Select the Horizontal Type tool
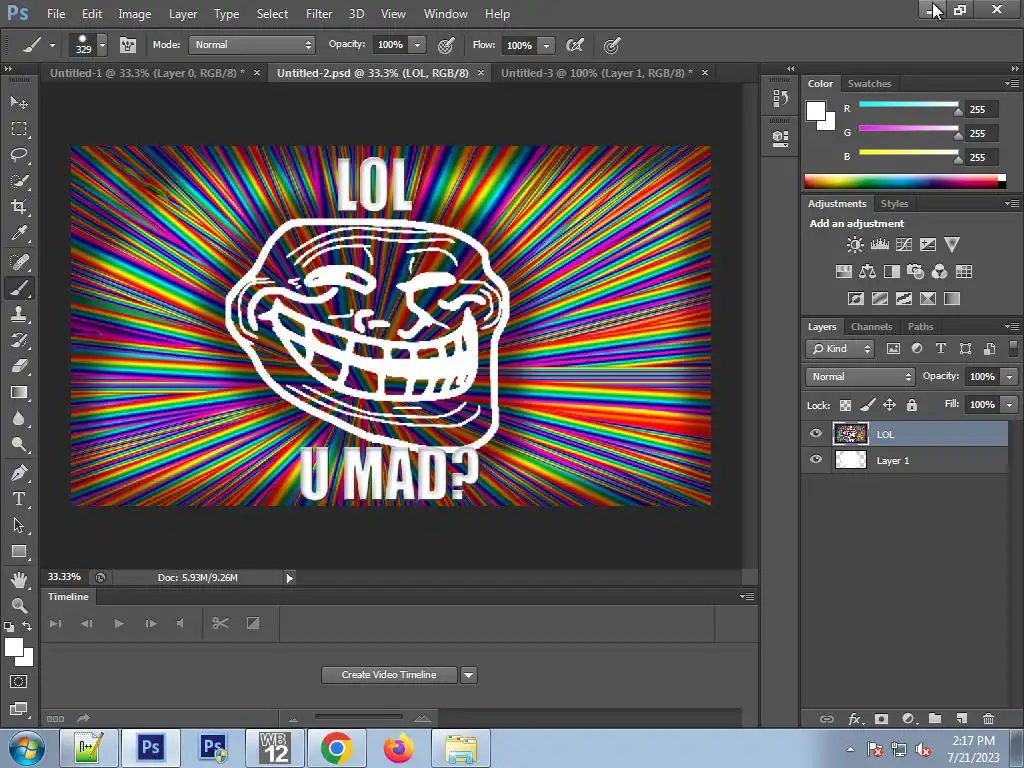The height and width of the screenshot is (768, 1024). [19, 499]
